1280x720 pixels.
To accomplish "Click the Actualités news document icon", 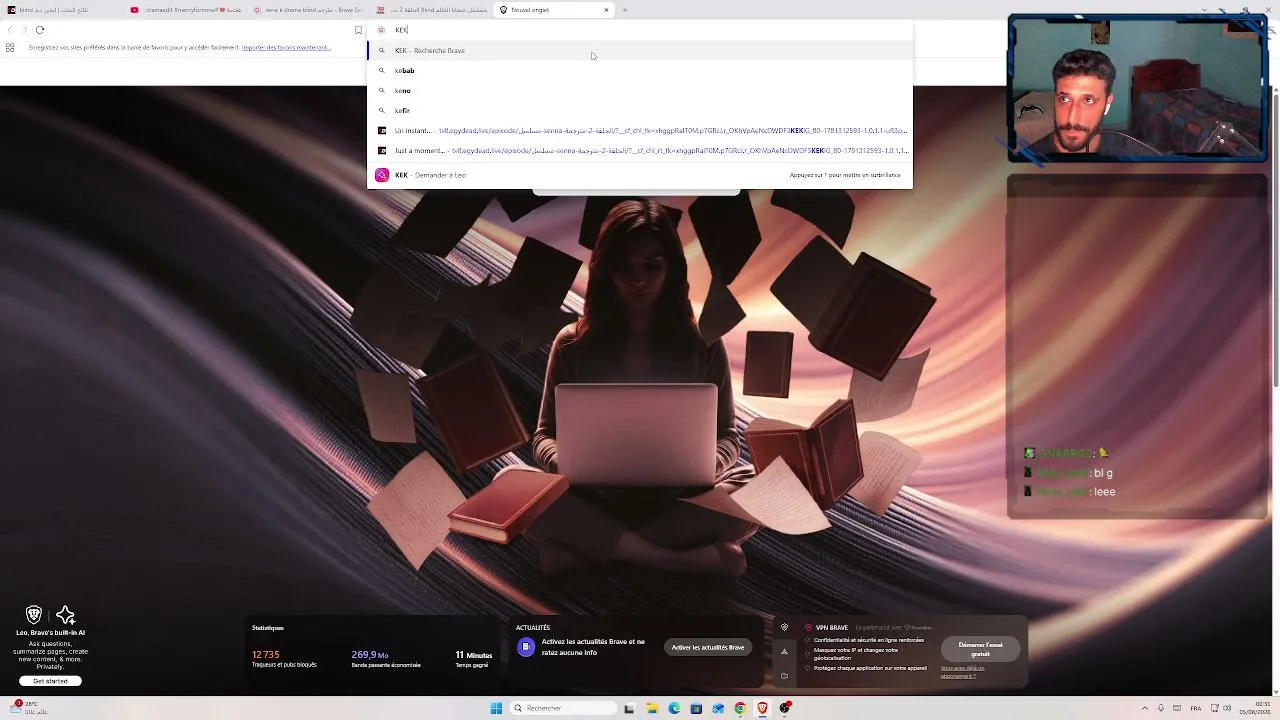I will click(x=526, y=647).
